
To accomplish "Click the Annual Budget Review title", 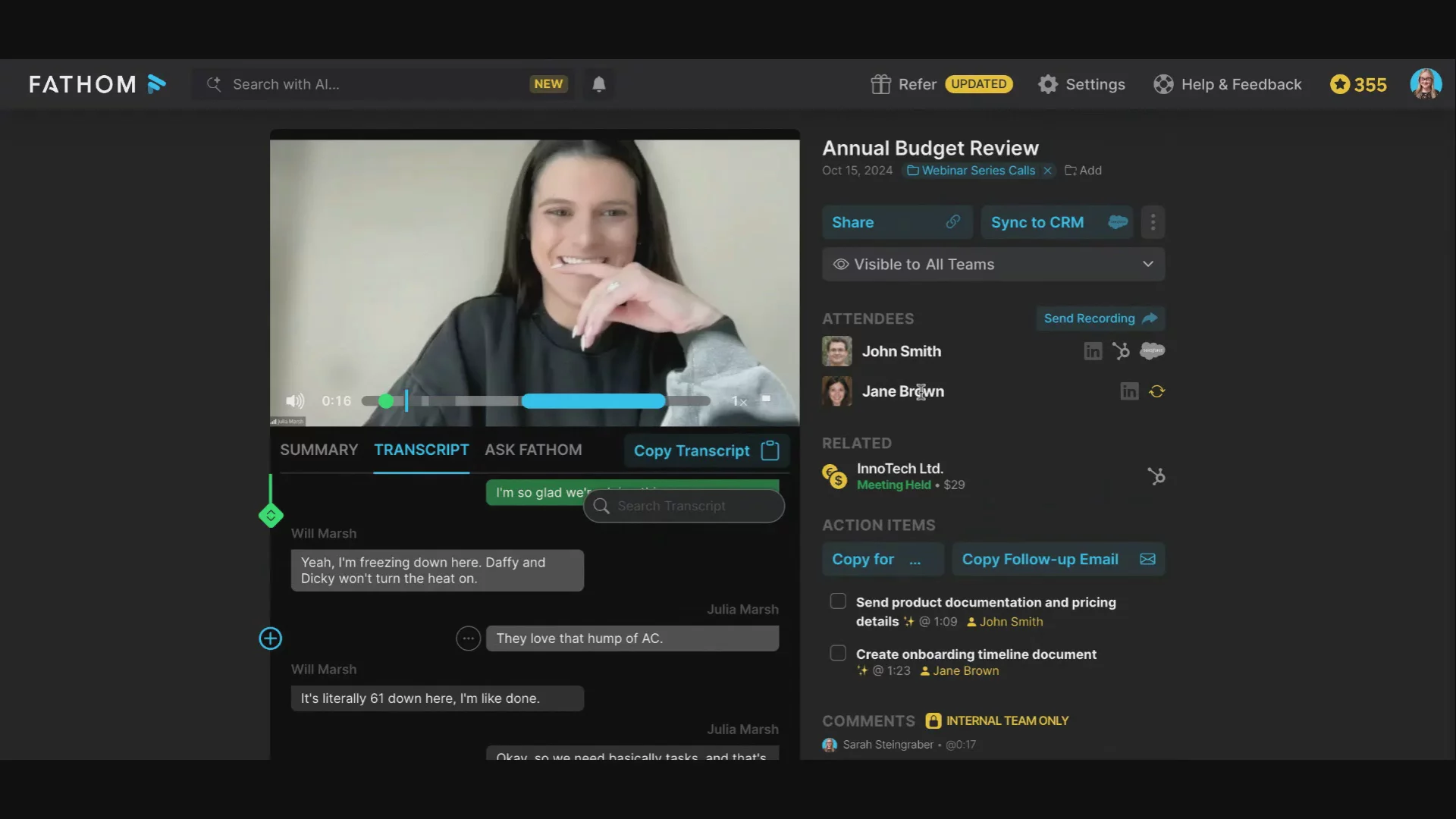I will click(x=930, y=148).
